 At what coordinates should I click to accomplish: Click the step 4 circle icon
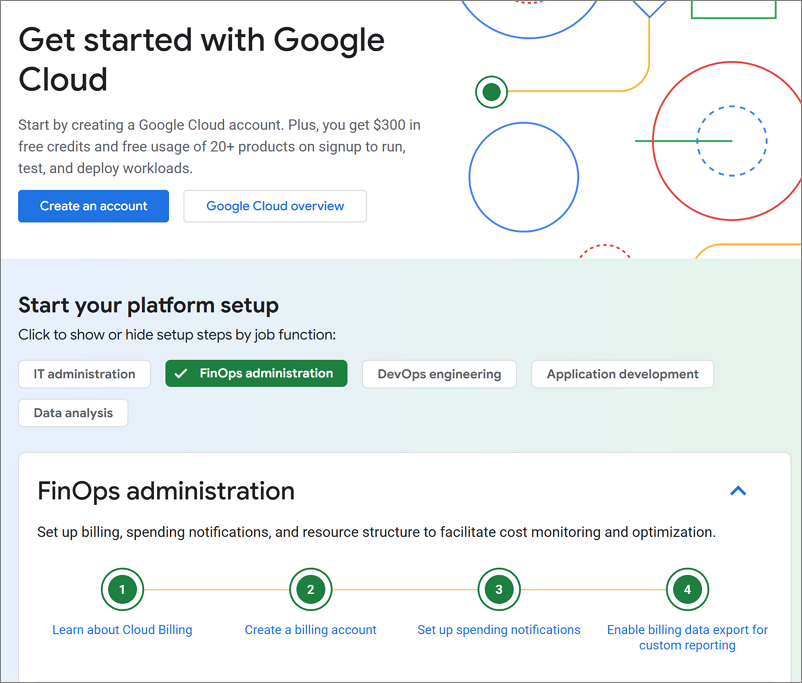[687, 589]
